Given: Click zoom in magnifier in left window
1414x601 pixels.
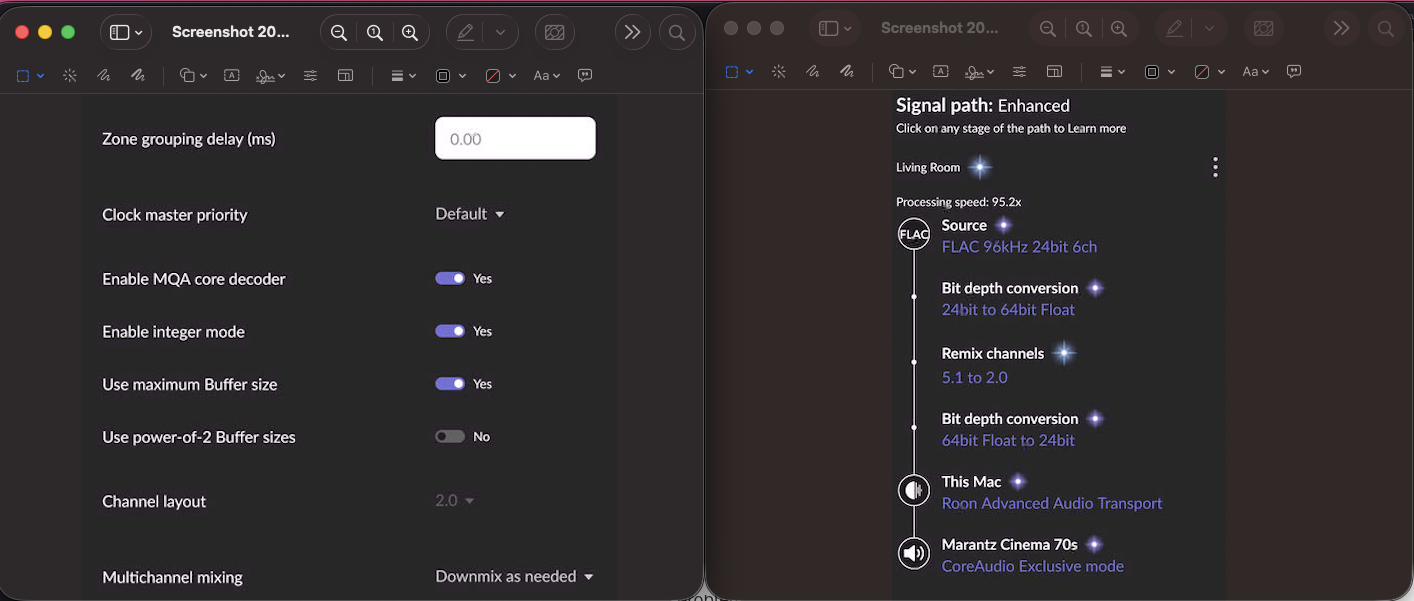Looking at the screenshot, I should tap(409, 33).
